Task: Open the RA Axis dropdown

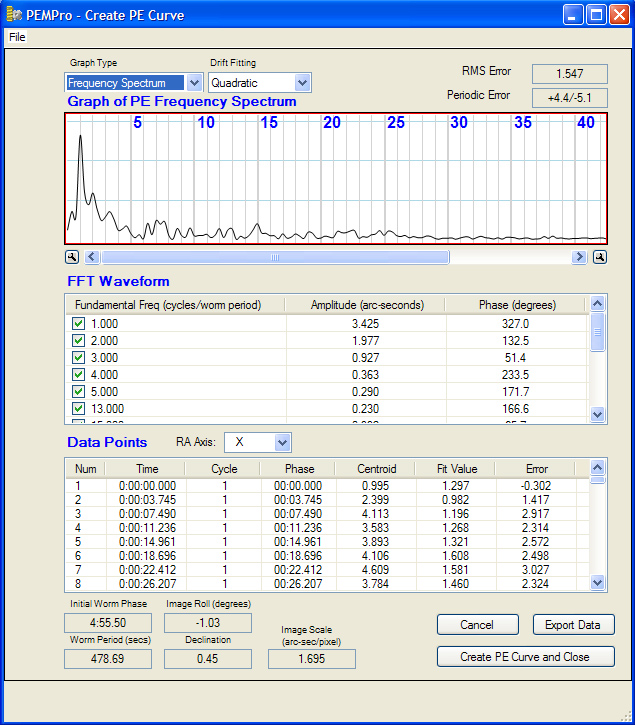Action: tap(283, 442)
